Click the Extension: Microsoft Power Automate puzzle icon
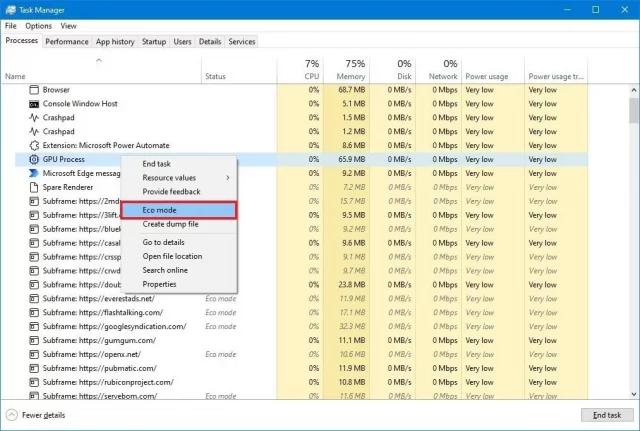The width and height of the screenshot is (640, 431). [34, 145]
